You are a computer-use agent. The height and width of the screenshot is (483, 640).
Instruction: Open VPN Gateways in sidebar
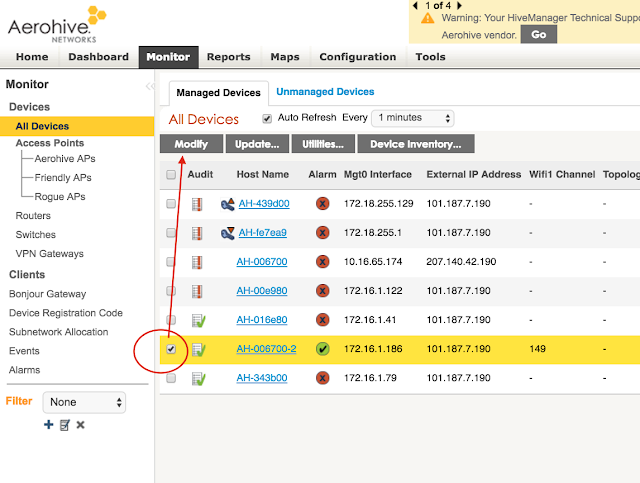(x=49, y=254)
